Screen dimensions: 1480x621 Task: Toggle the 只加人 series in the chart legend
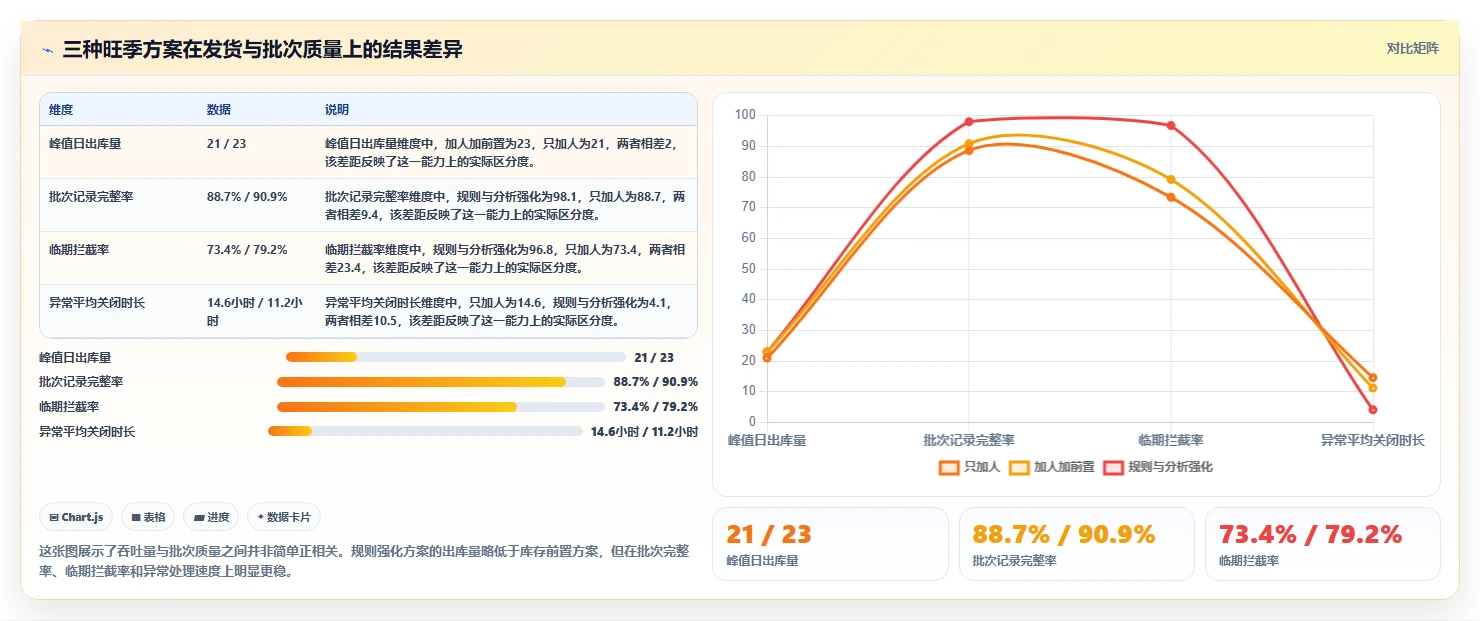click(x=969, y=467)
